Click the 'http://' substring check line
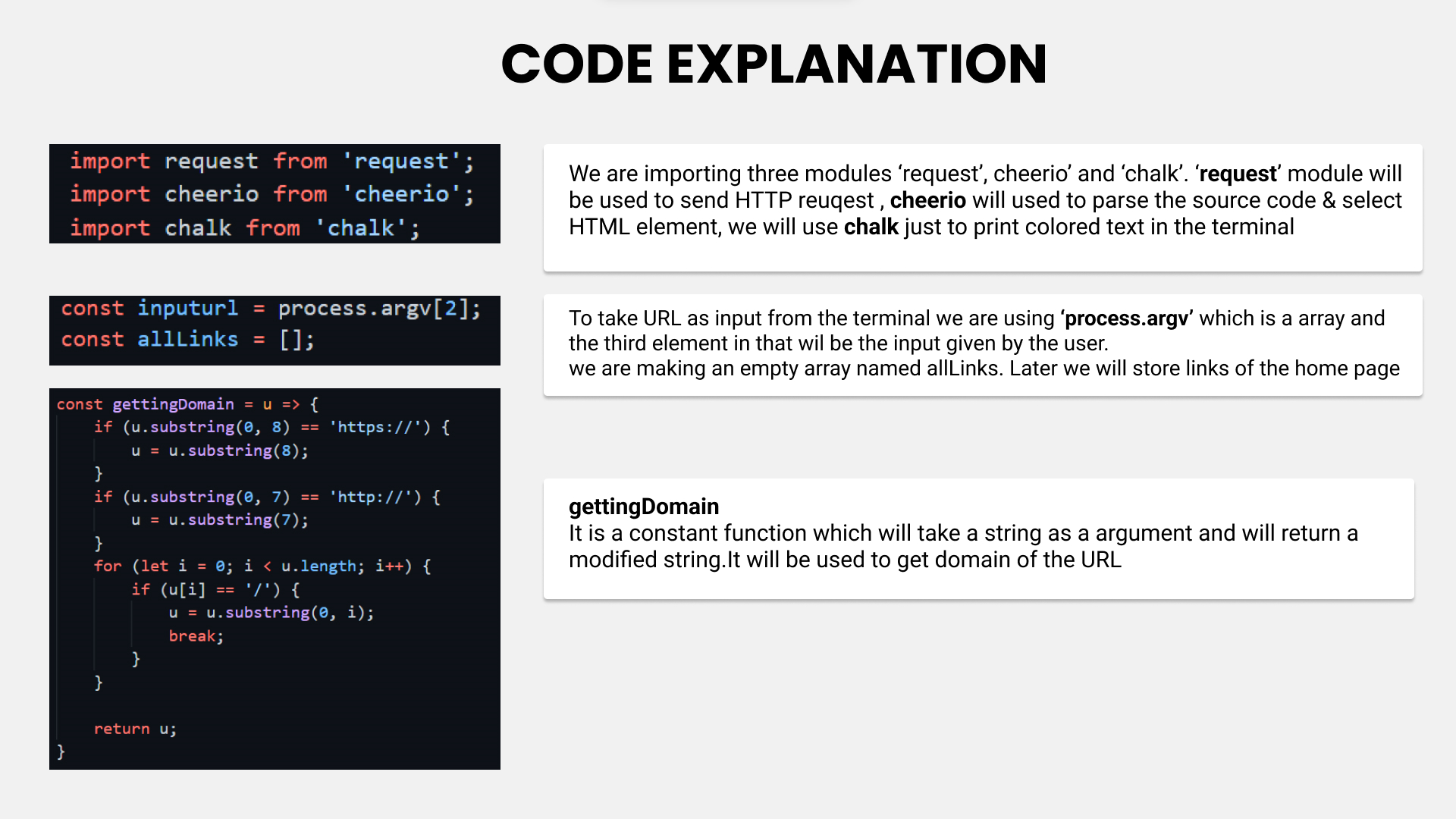The height and width of the screenshot is (819, 1456). (267, 497)
